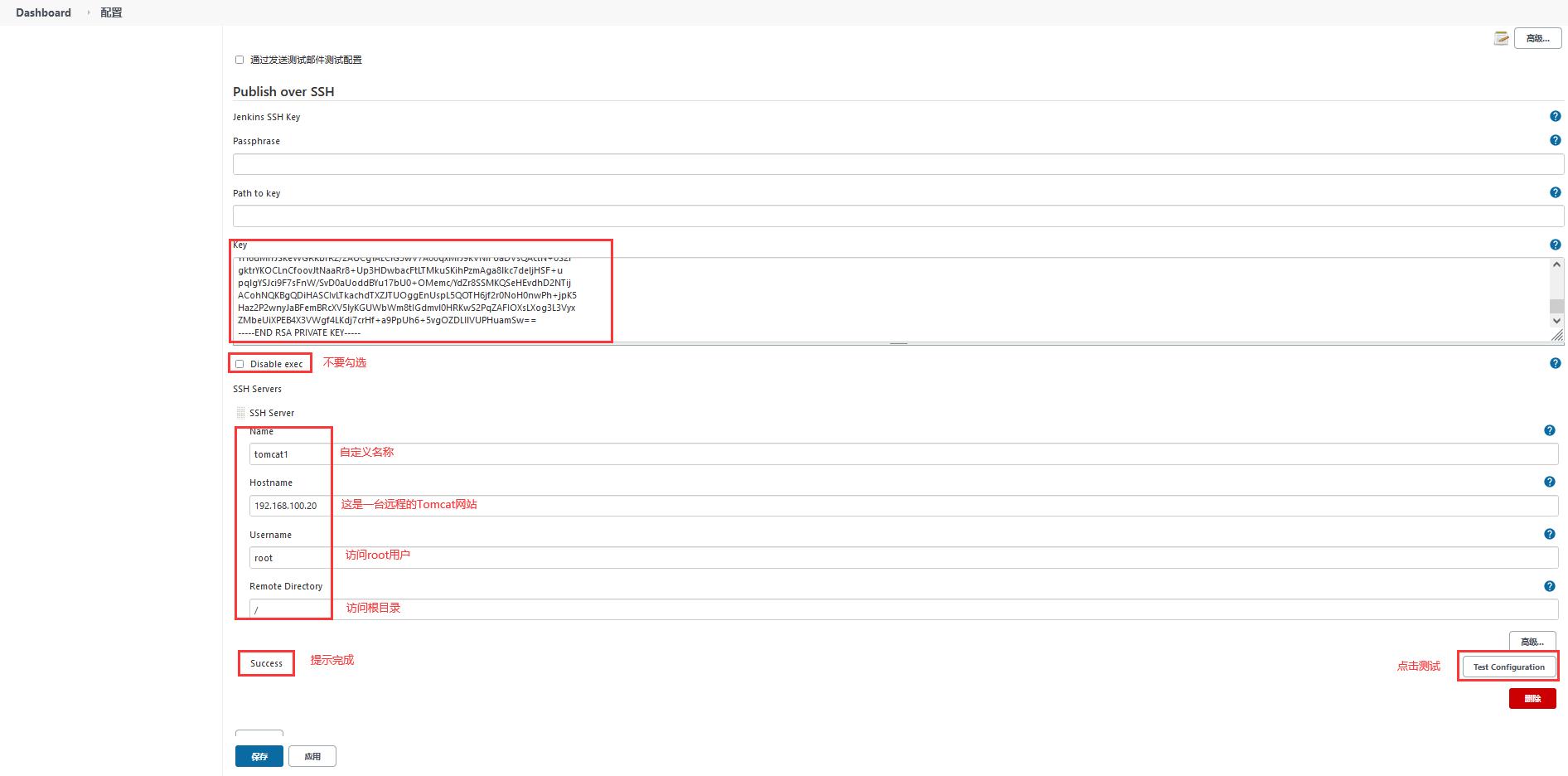Image resolution: width=1568 pixels, height=776 pixels.
Task: Grab the SSH Server drag handle
Action: point(240,413)
